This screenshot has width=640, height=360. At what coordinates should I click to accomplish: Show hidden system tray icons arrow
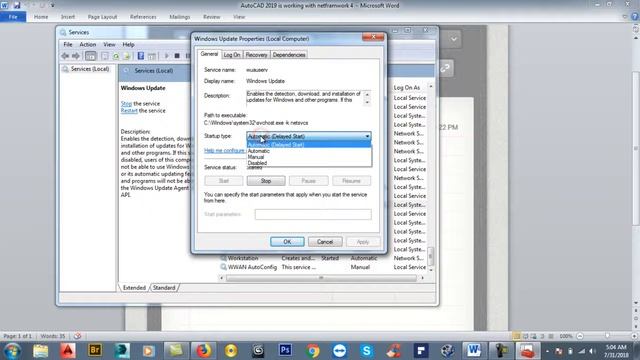click(547, 351)
